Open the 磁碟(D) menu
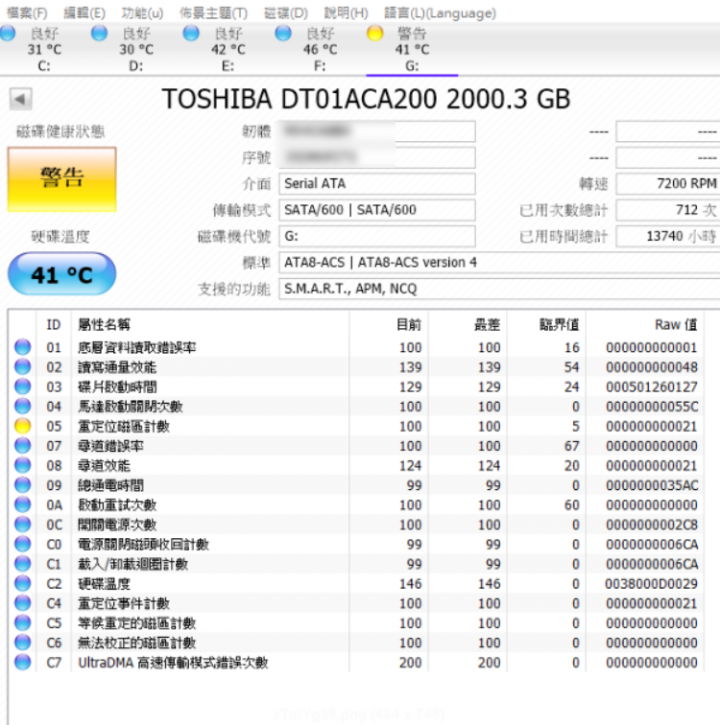Screen dimensions: 720x725 285,13
